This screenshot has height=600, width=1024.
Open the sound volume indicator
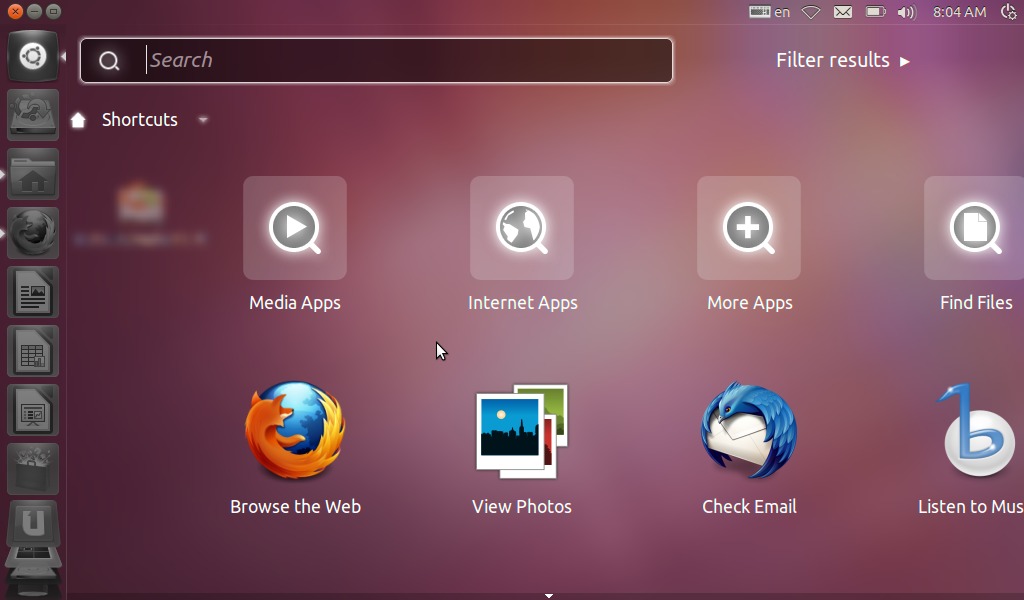(906, 12)
